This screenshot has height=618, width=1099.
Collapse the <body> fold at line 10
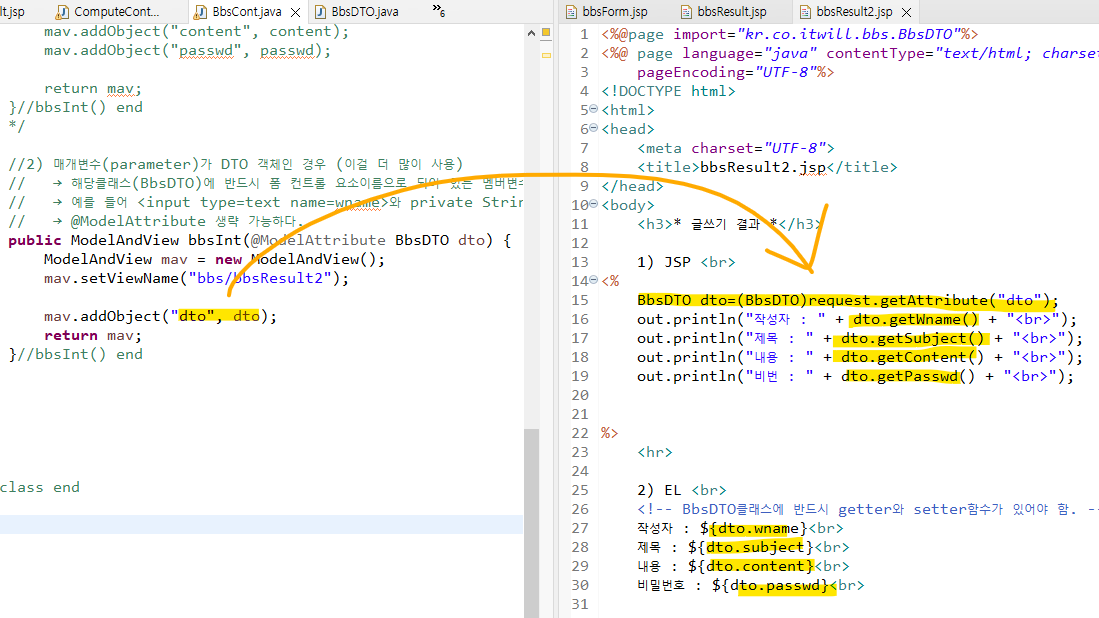(x=594, y=204)
